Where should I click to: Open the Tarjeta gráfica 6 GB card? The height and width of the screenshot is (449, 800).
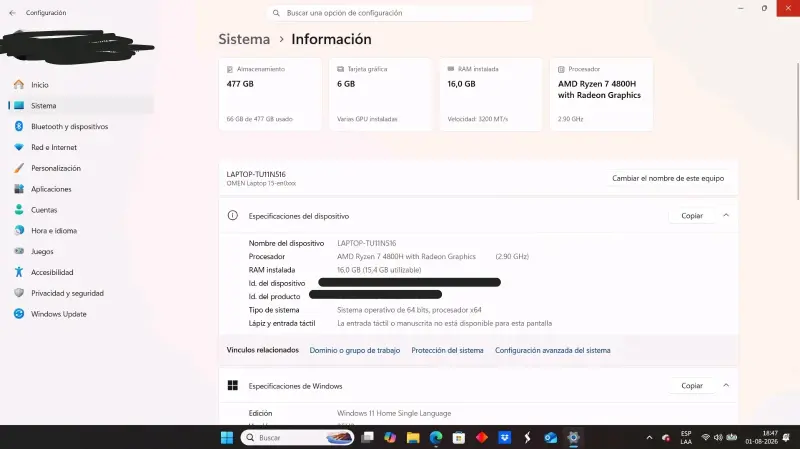381,94
